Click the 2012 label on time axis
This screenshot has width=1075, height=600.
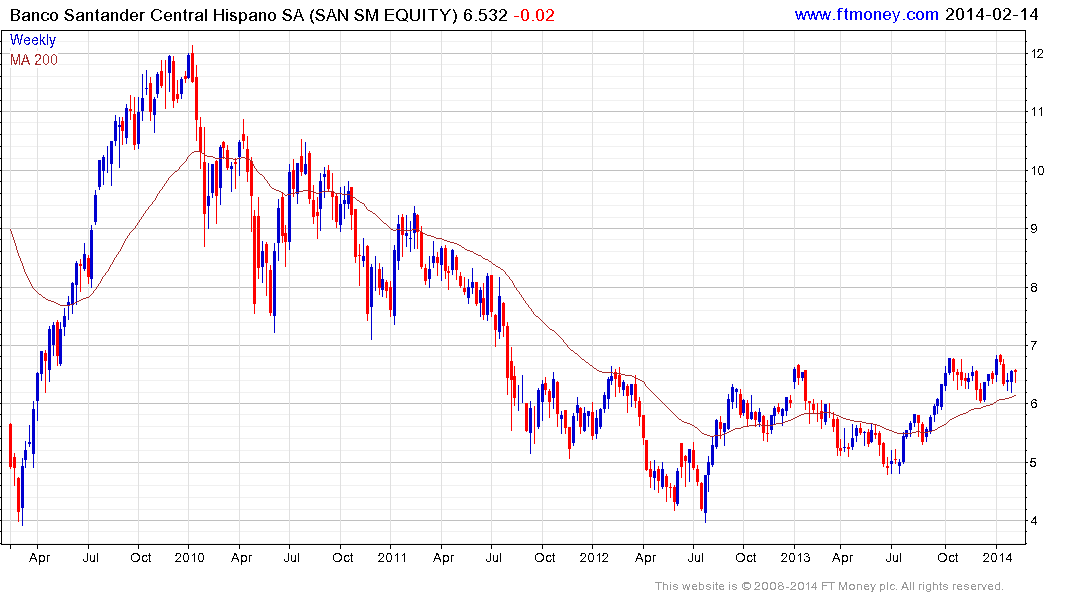(x=594, y=557)
